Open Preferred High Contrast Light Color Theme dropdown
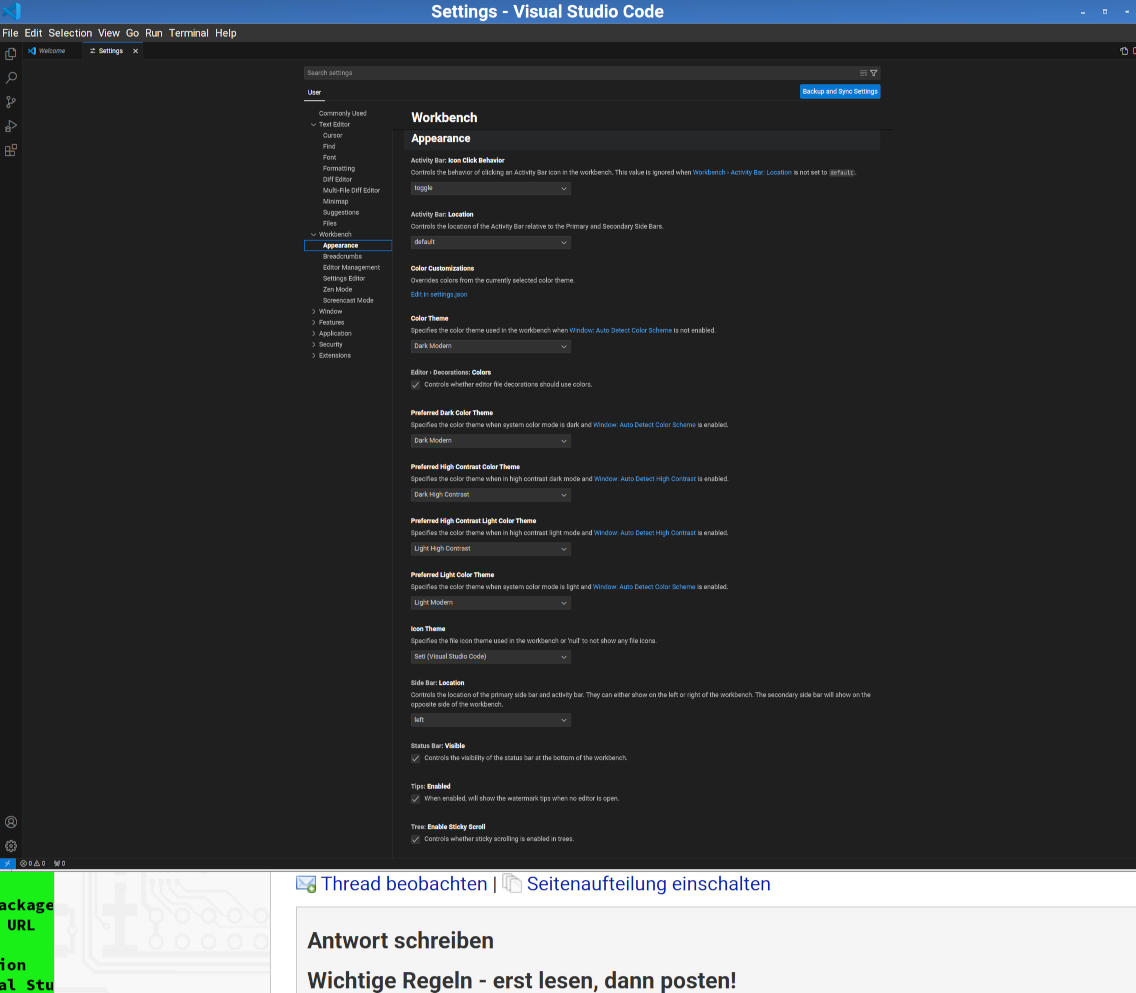This screenshot has width=1136, height=993. [x=490, y=549]
